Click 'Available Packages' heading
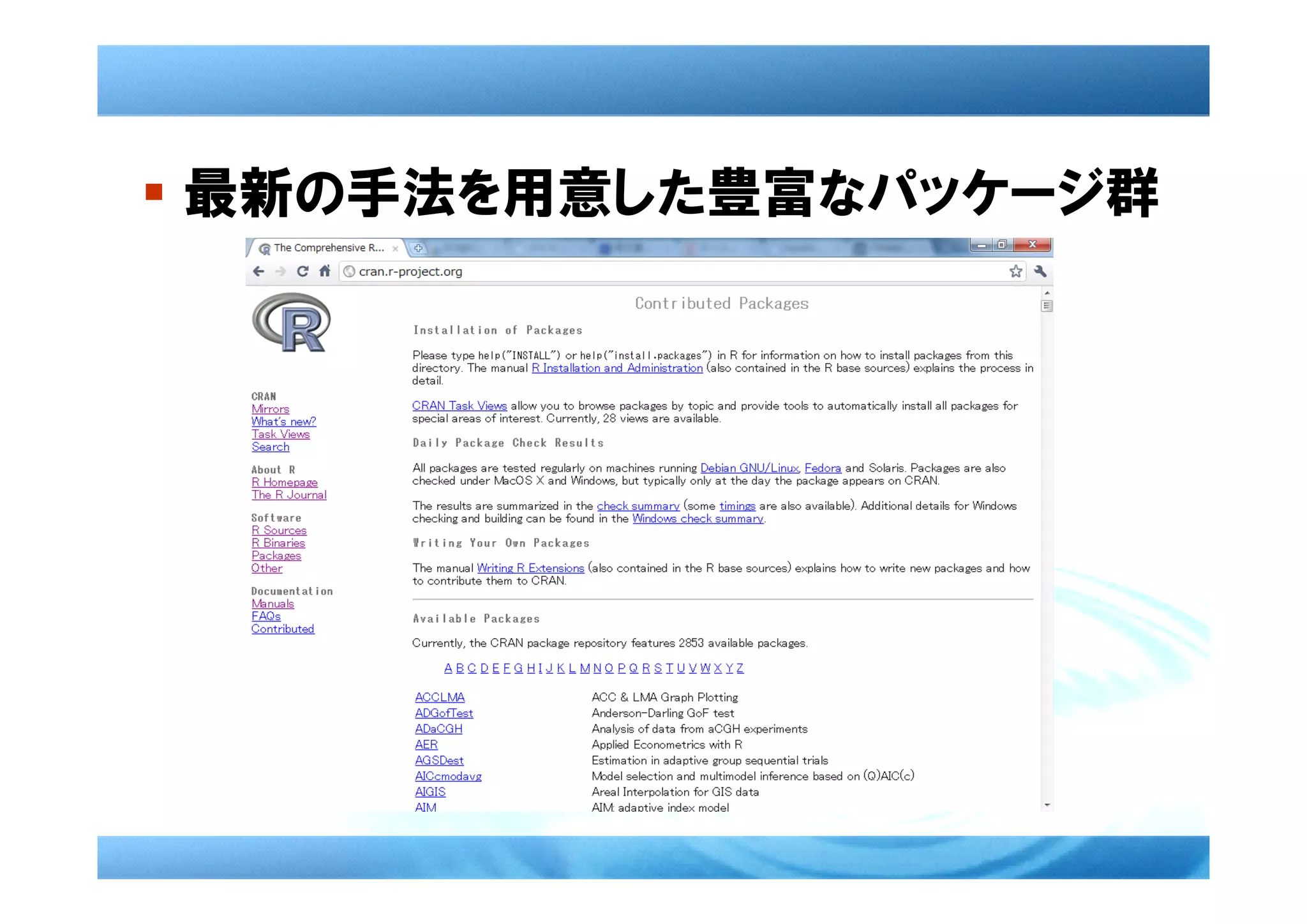The height and width of the screenshot is (924, 1307). point(476,619)
